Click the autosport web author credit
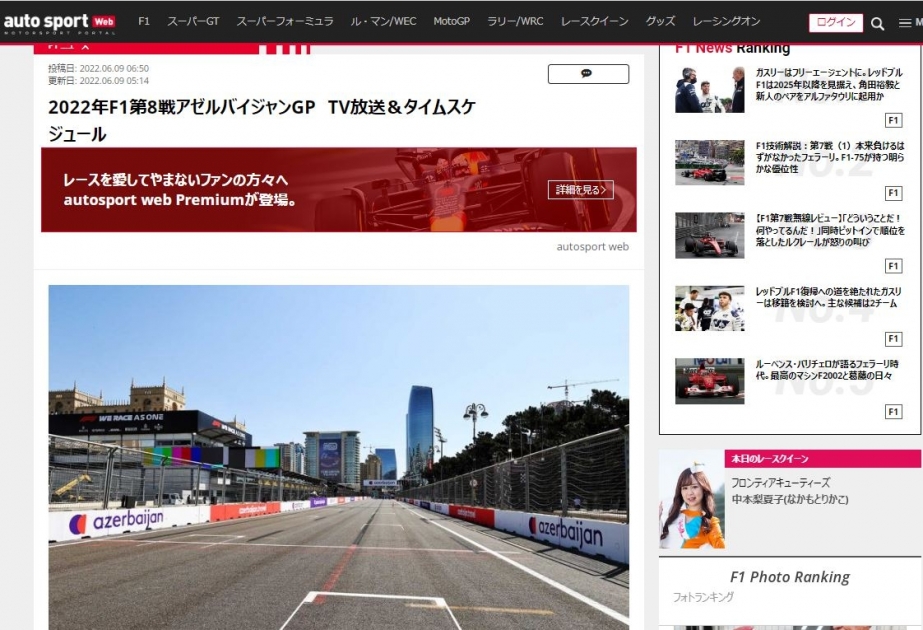The image size is (923, 630). 592,247
